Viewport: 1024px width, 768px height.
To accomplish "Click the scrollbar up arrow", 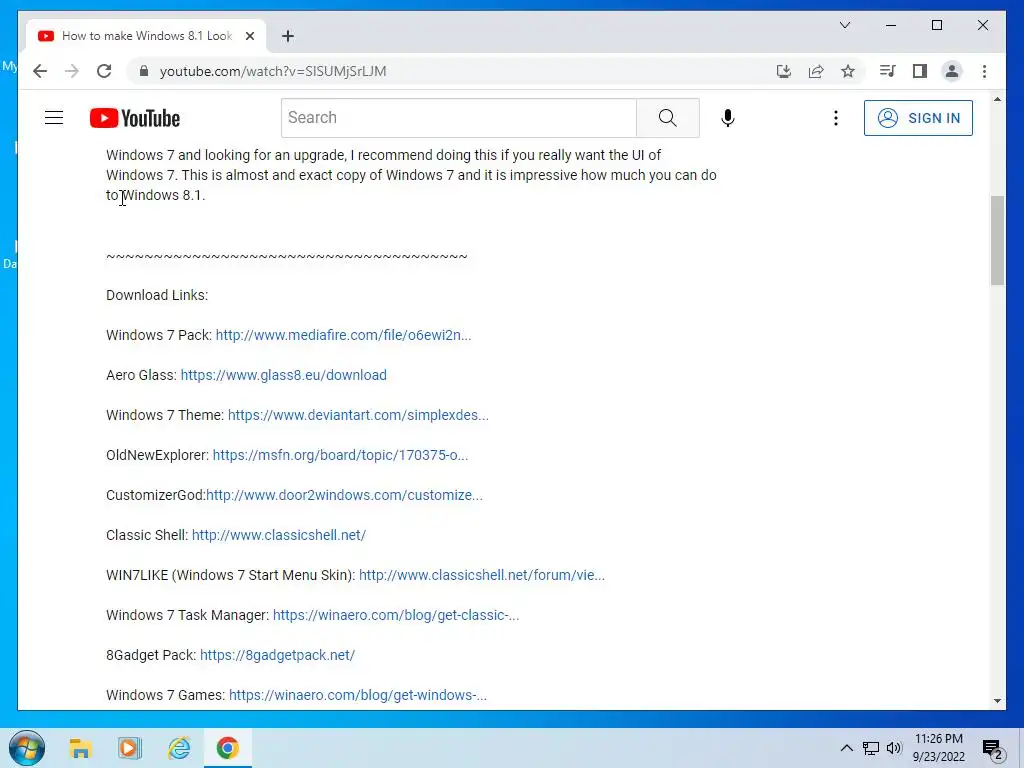I will [x=997, y=99].
